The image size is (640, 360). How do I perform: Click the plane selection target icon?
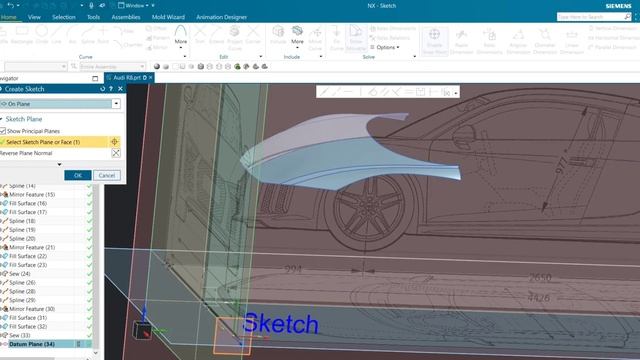114,142
